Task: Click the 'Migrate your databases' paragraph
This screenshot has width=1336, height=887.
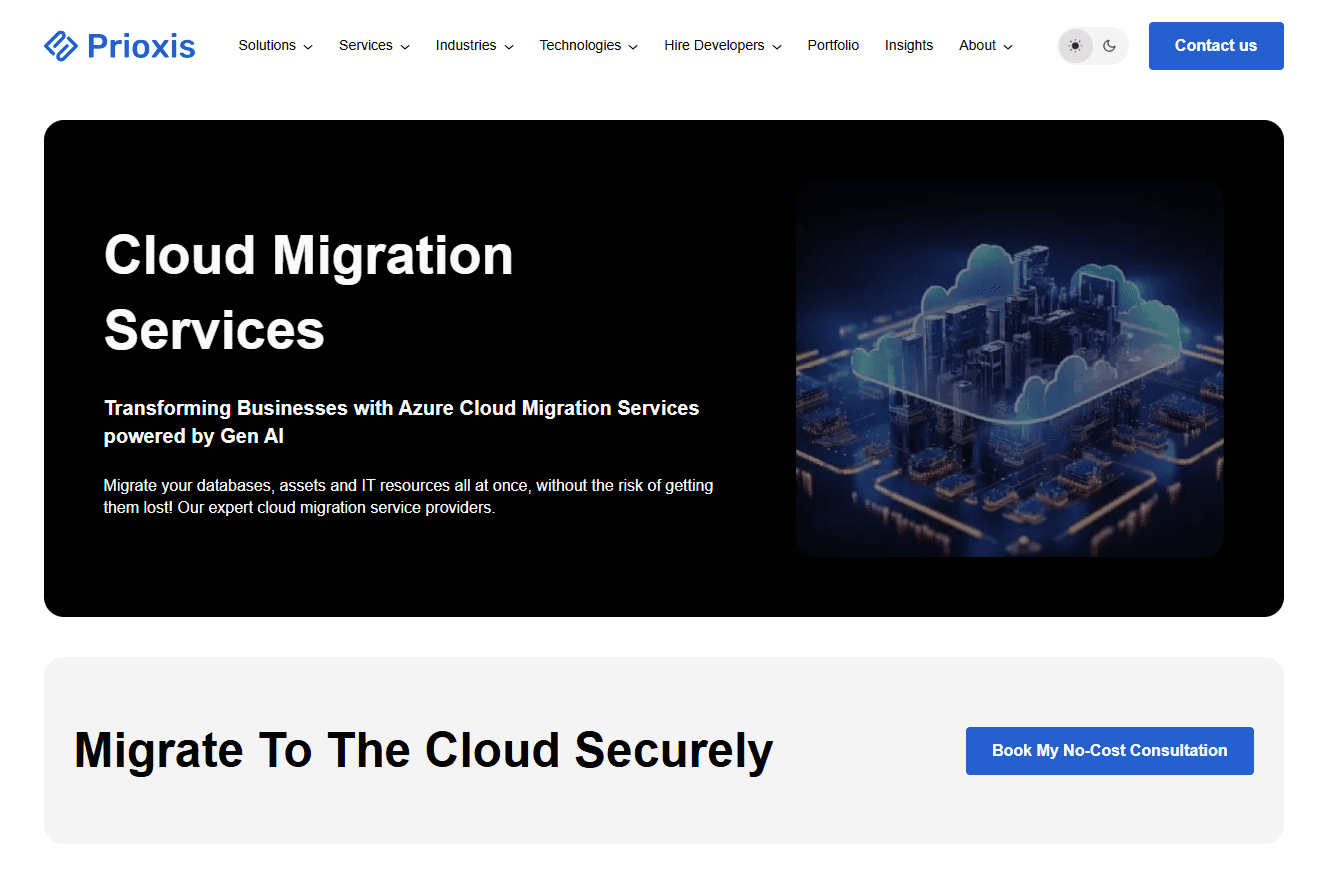Action: [408, 496]
